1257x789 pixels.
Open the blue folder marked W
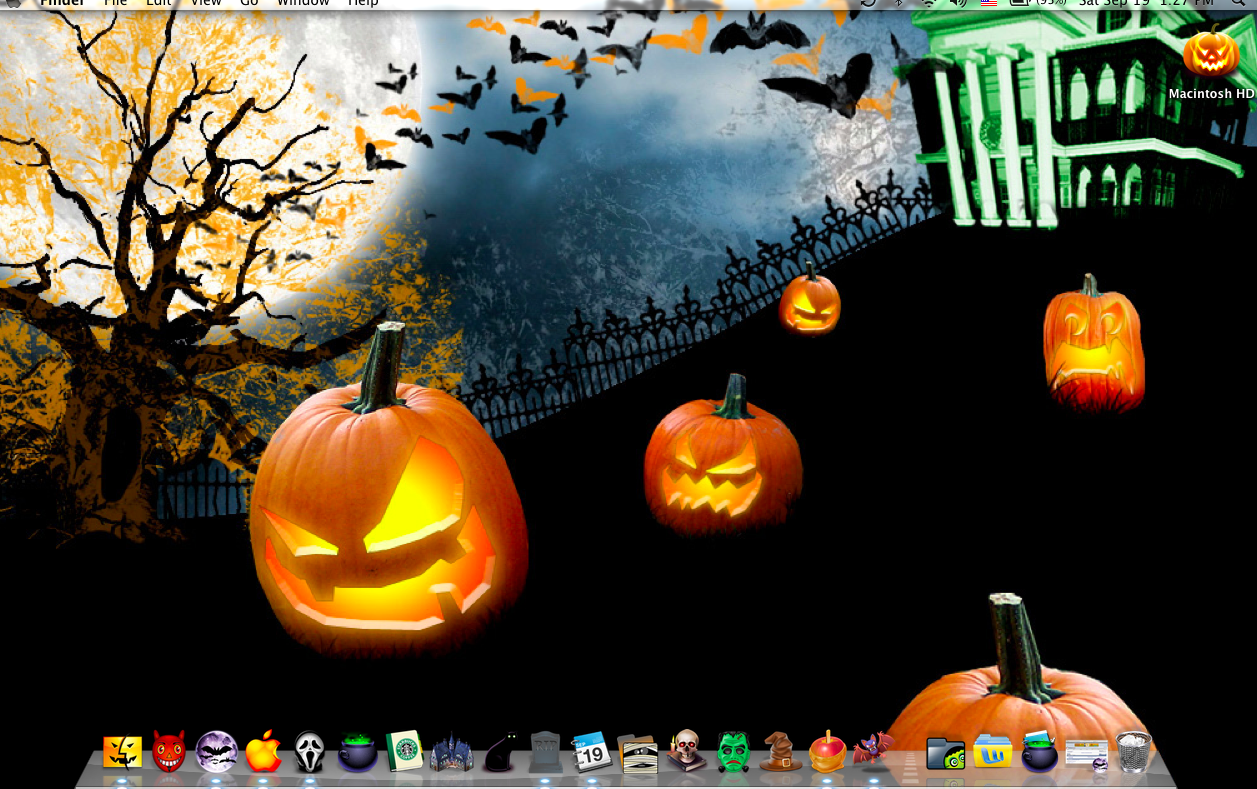tap(992, 752)
